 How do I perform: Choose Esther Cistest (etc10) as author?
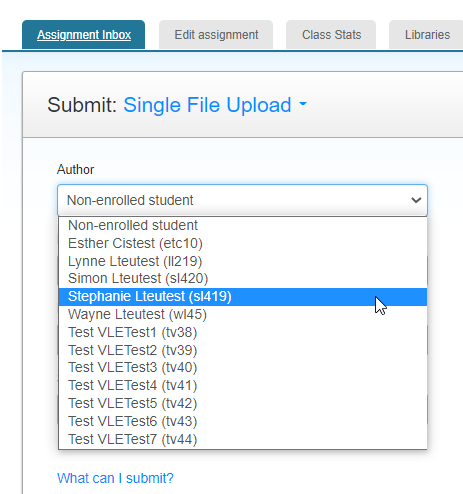243,243
